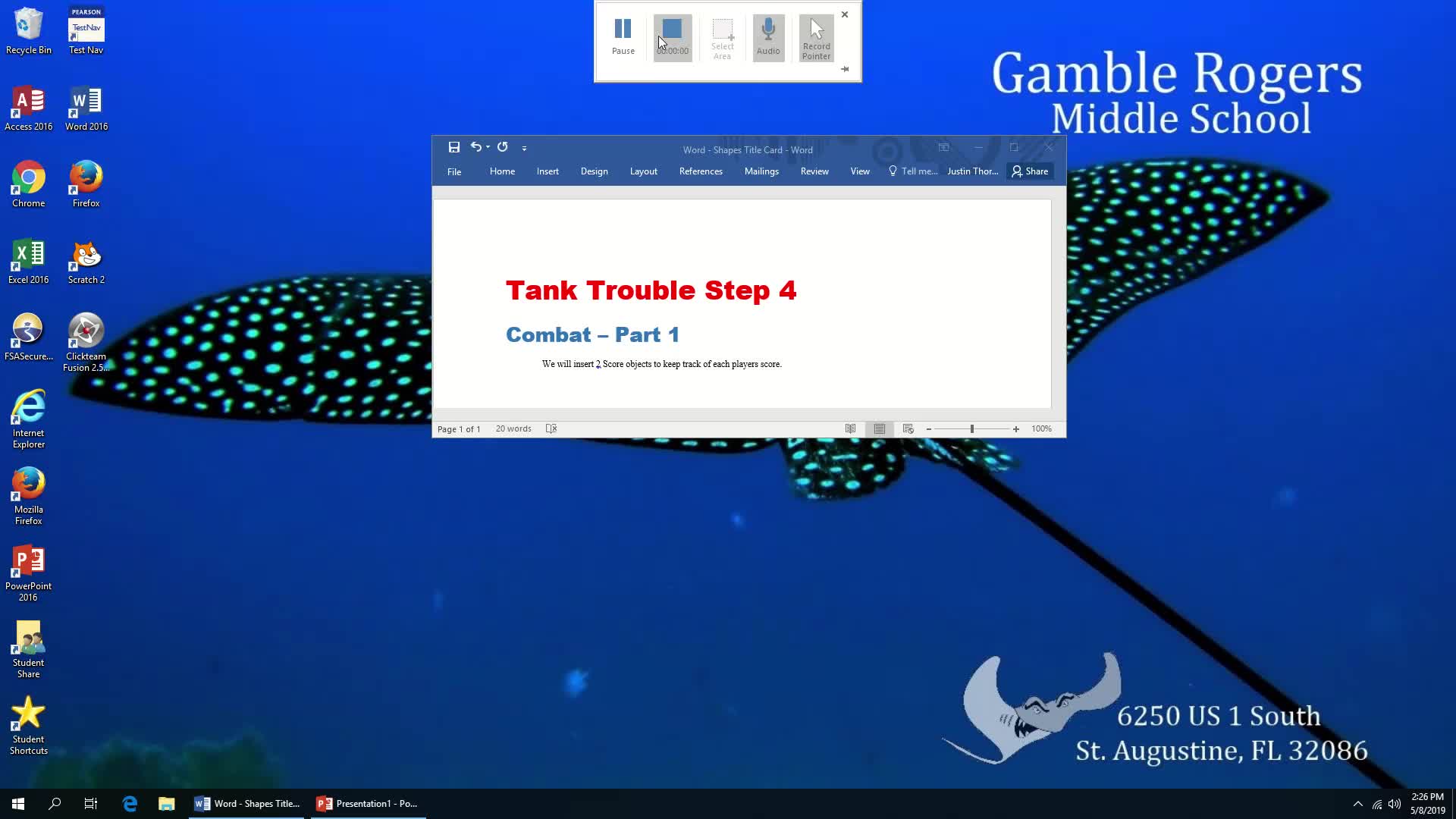Open the Read Mode view icon
1456x819 pixels.
[x=849, y=429]
